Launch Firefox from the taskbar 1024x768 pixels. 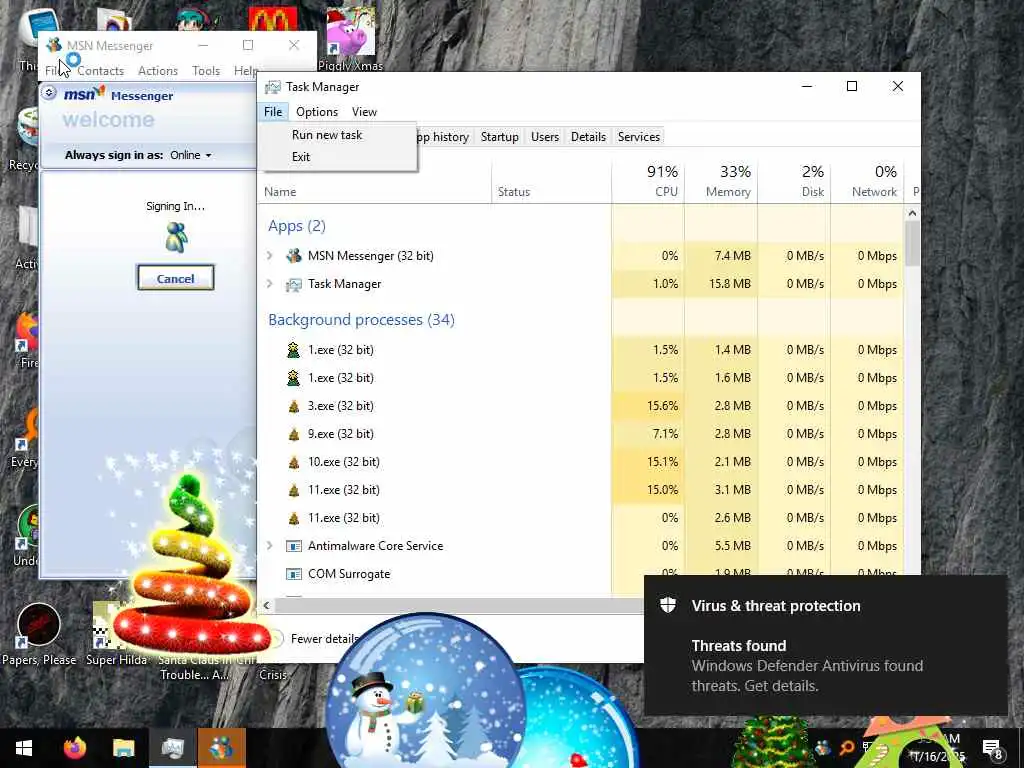(74, 748)
